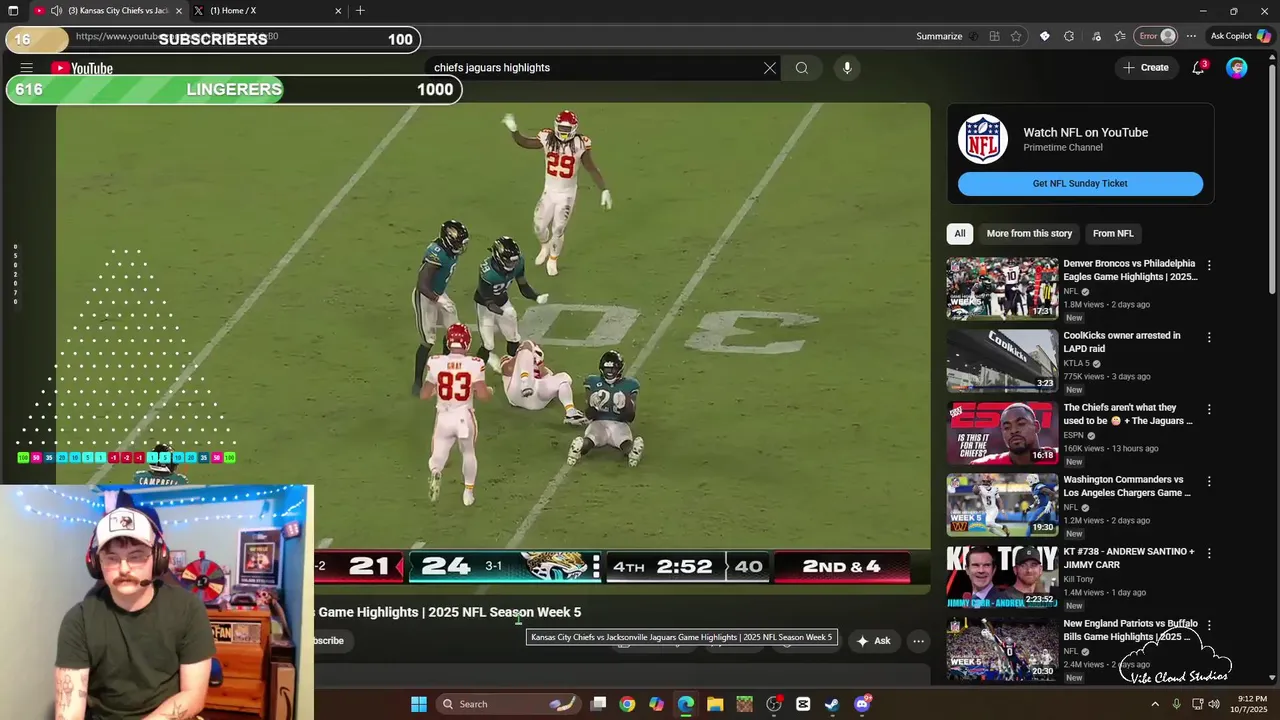Select More from this story chip
Screen dimensions: 1280x720
tap(1029, 234)
